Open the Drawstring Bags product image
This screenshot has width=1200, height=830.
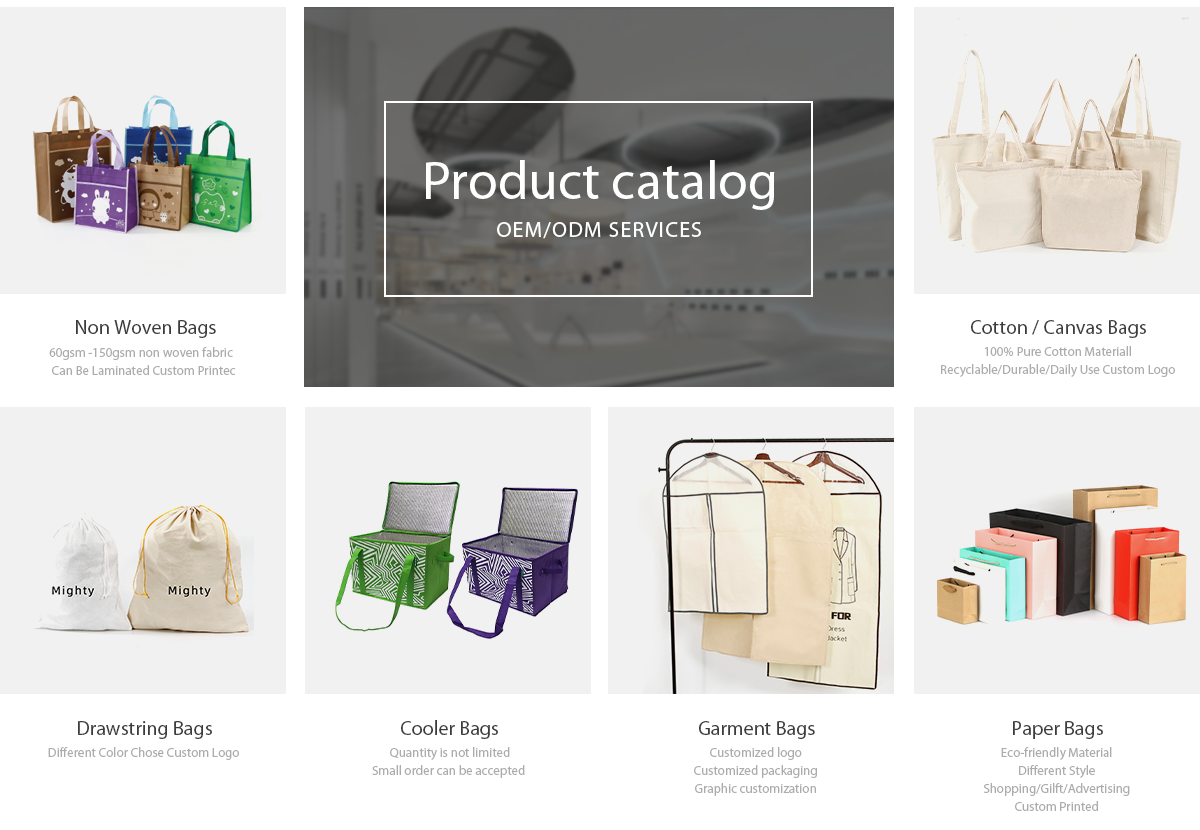[143, 550]
